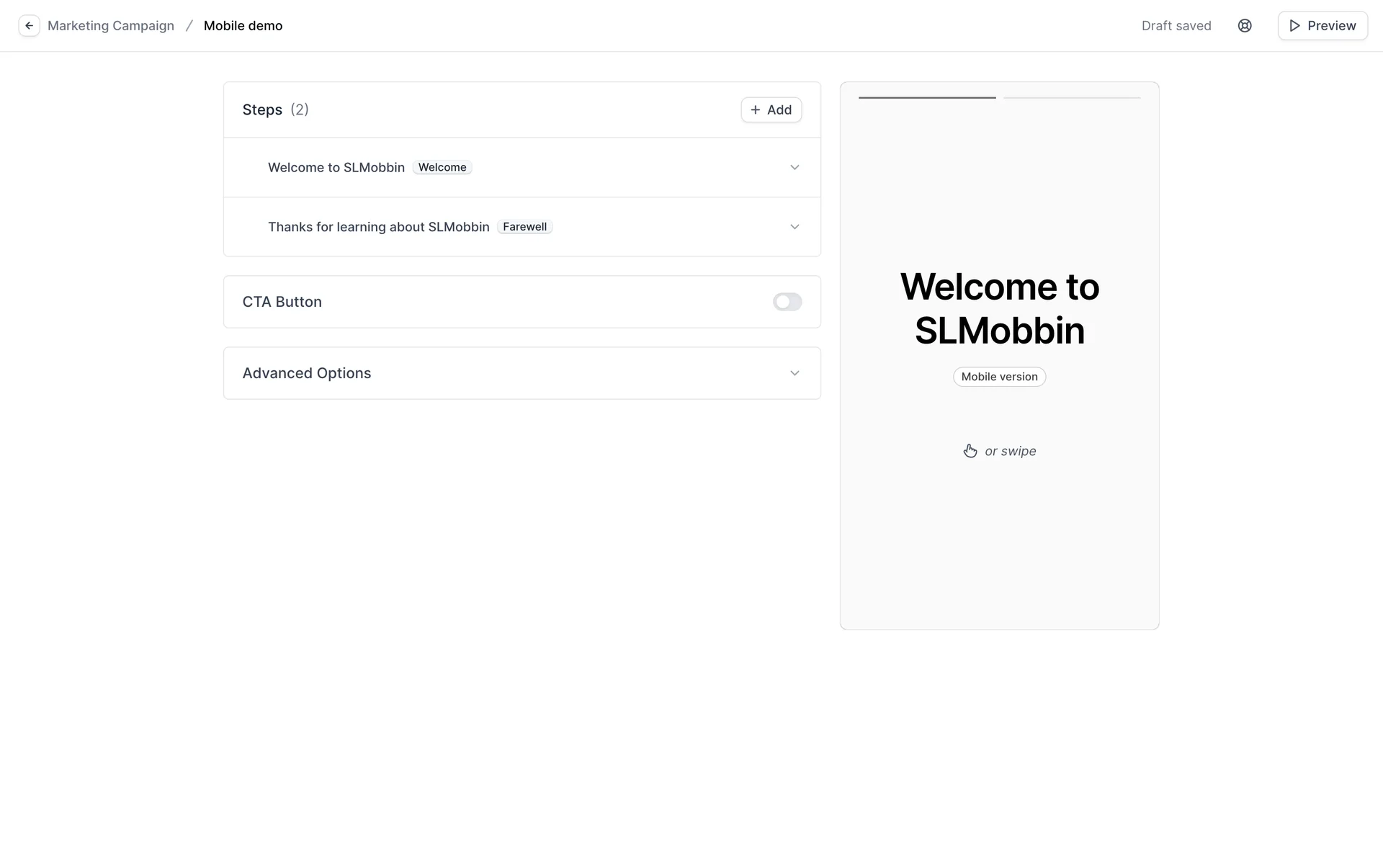Select second progress bar segment in preview
The width and height of the screenshot is (1383, 868).
coord(1071,97)
